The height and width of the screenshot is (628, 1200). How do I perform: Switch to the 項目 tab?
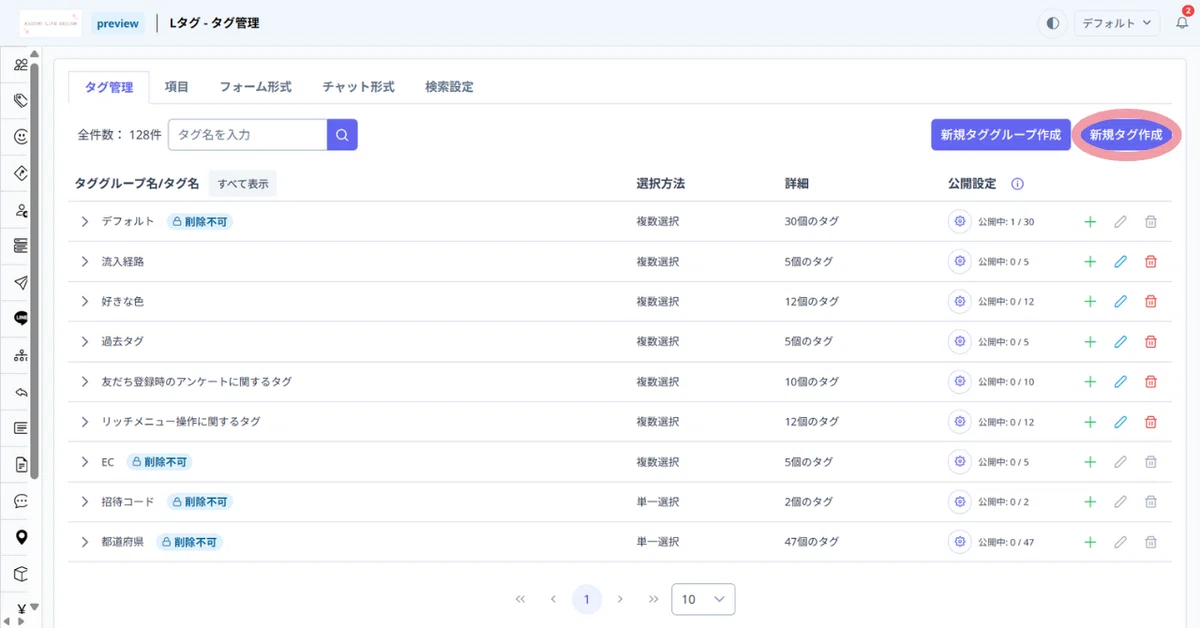pyautogui.click(x=176, y=87)
